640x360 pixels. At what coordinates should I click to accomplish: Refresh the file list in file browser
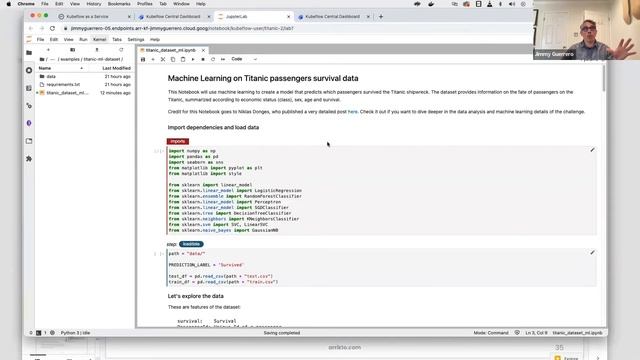[x=121, y=50]
